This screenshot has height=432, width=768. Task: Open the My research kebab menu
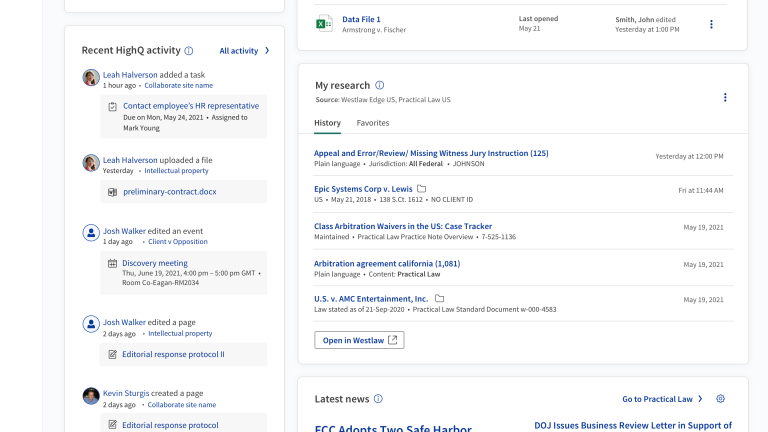pyautogui.click(x=725, y=97)
